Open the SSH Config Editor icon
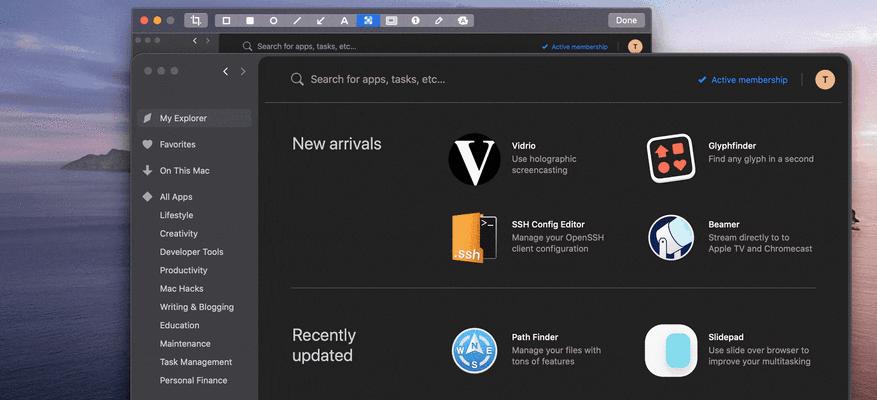The width and height of the screenshot is (877, 400). tap(474, 237)
